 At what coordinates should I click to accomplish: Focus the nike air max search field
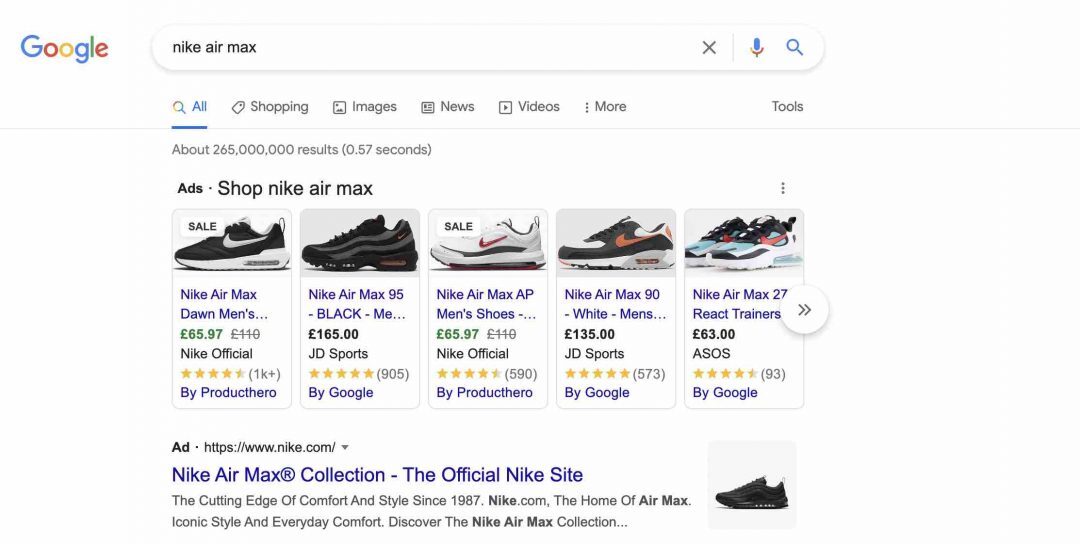click(x=427, y=48)
